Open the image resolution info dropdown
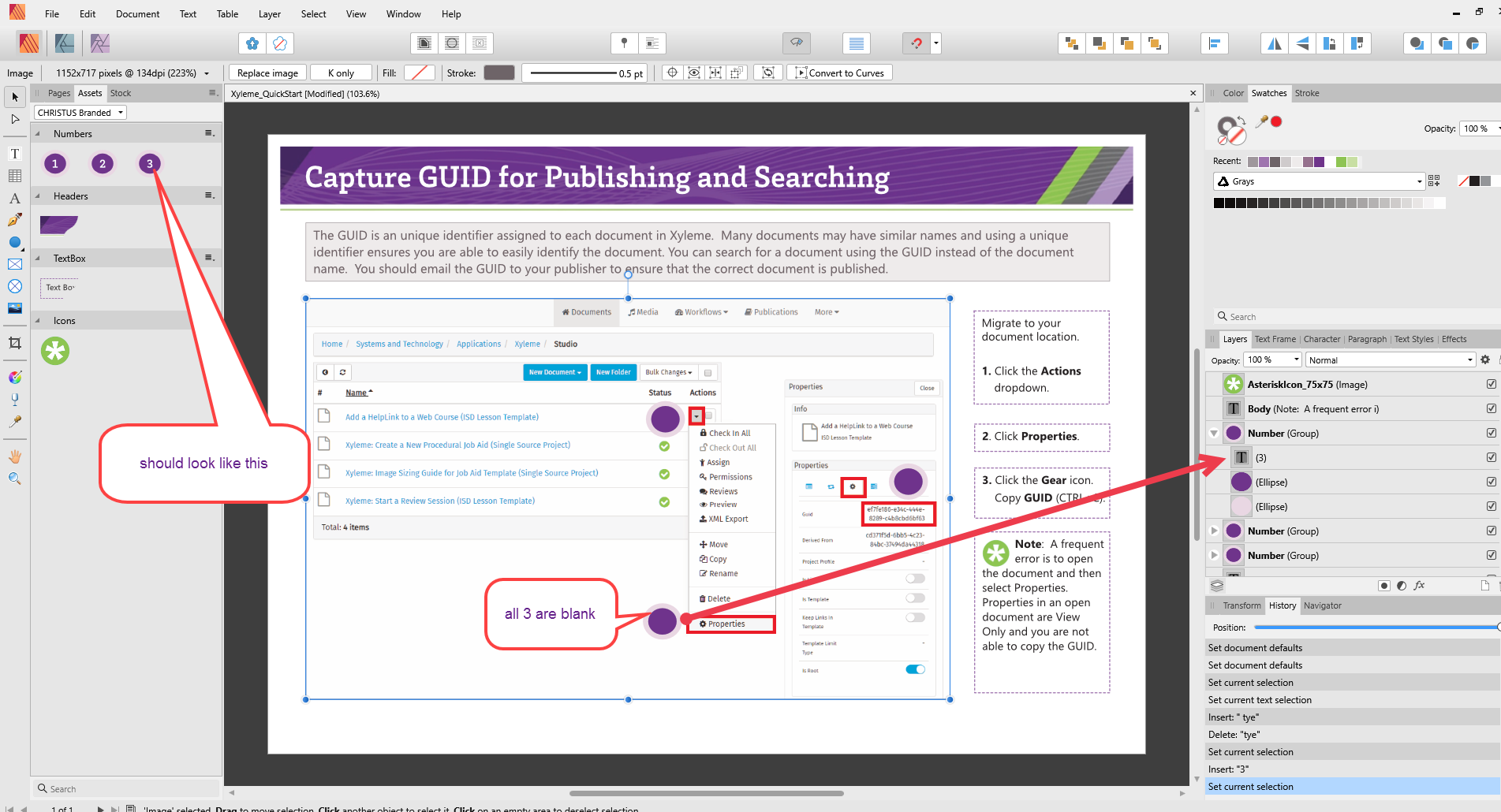Screen dimensions: 1501x812 (207, 73)
